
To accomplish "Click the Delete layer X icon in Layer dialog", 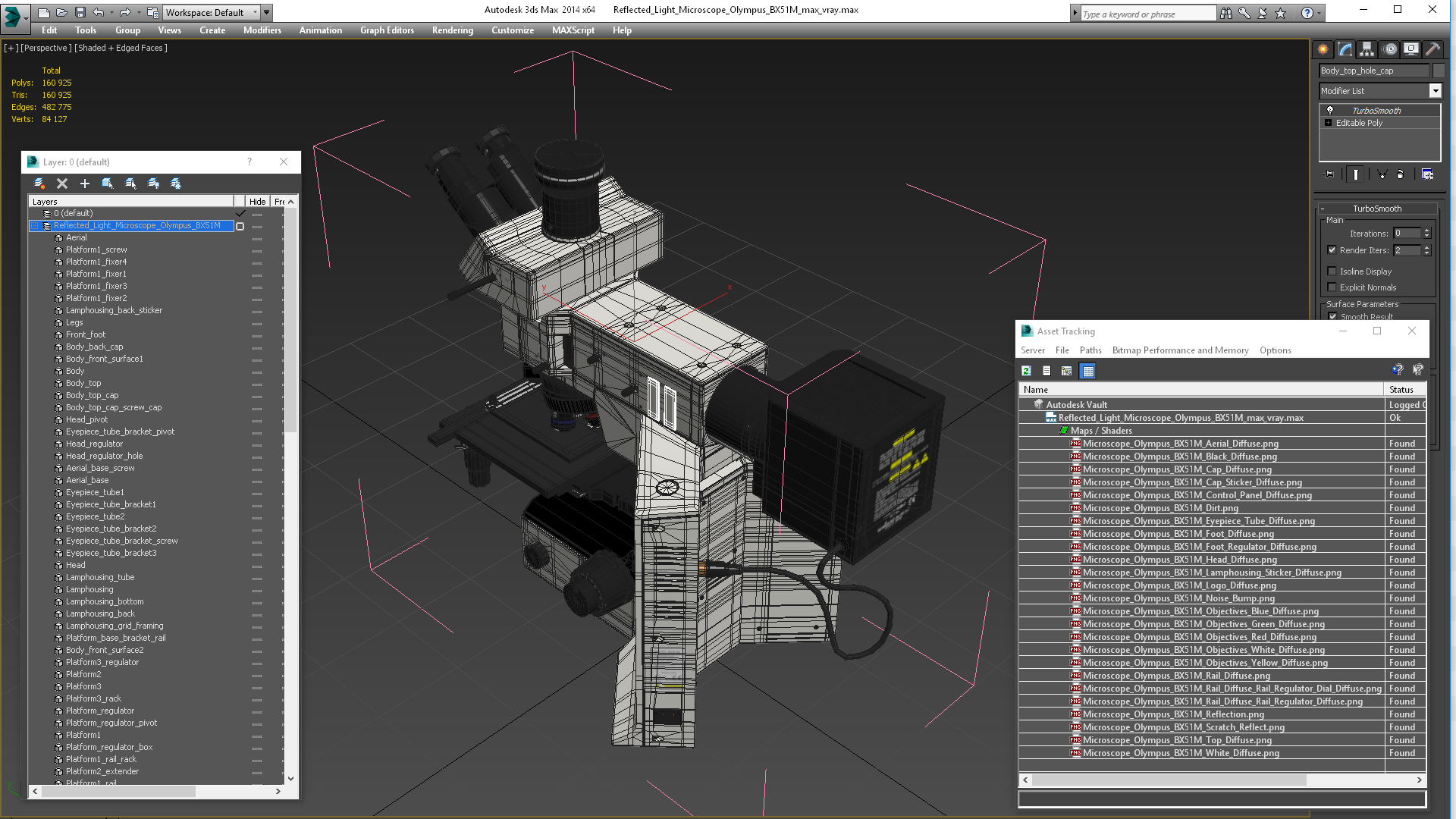I will pyautogui.click(x=62, y=184).
